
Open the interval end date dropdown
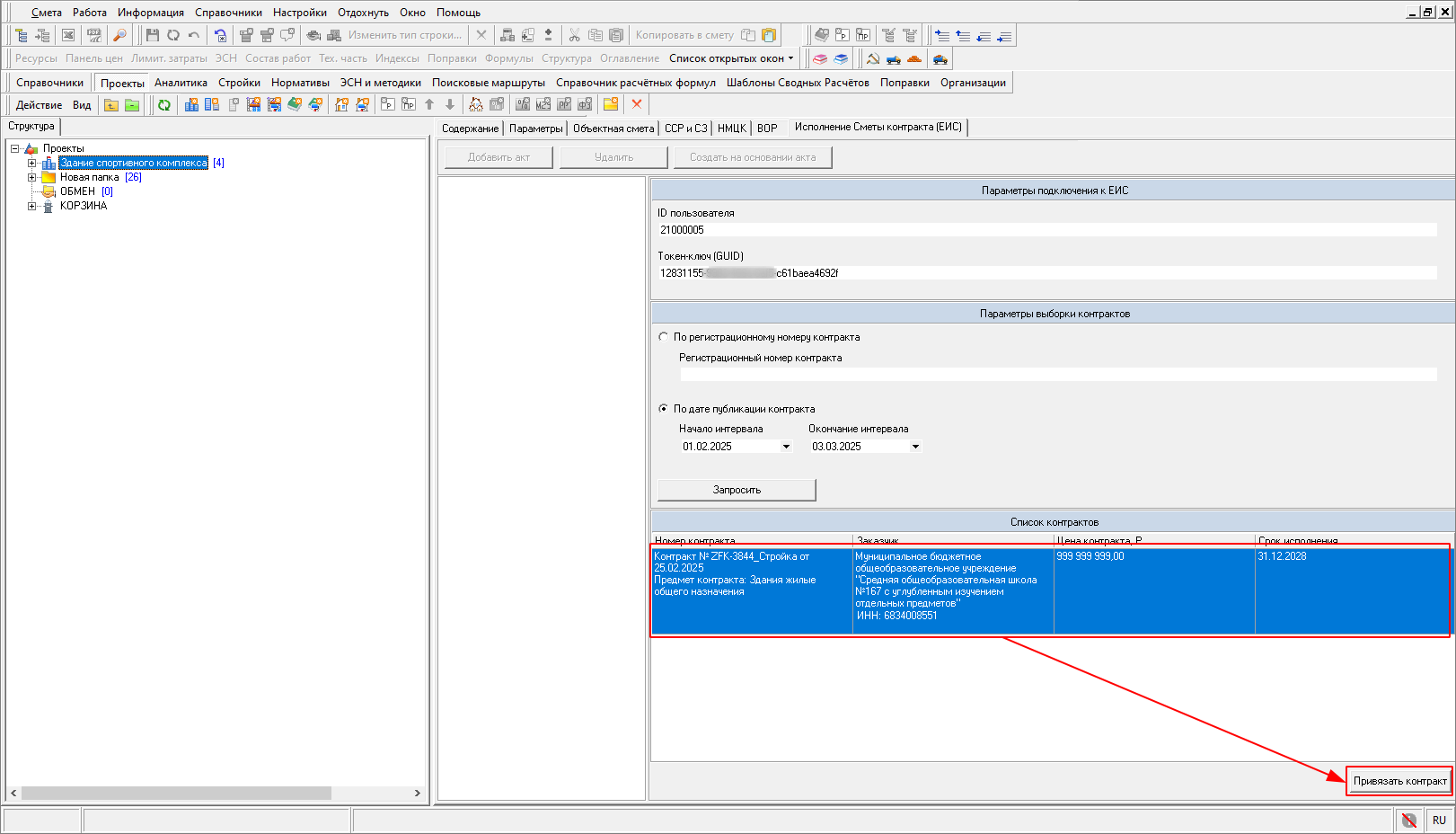click(x=915, y=447)
